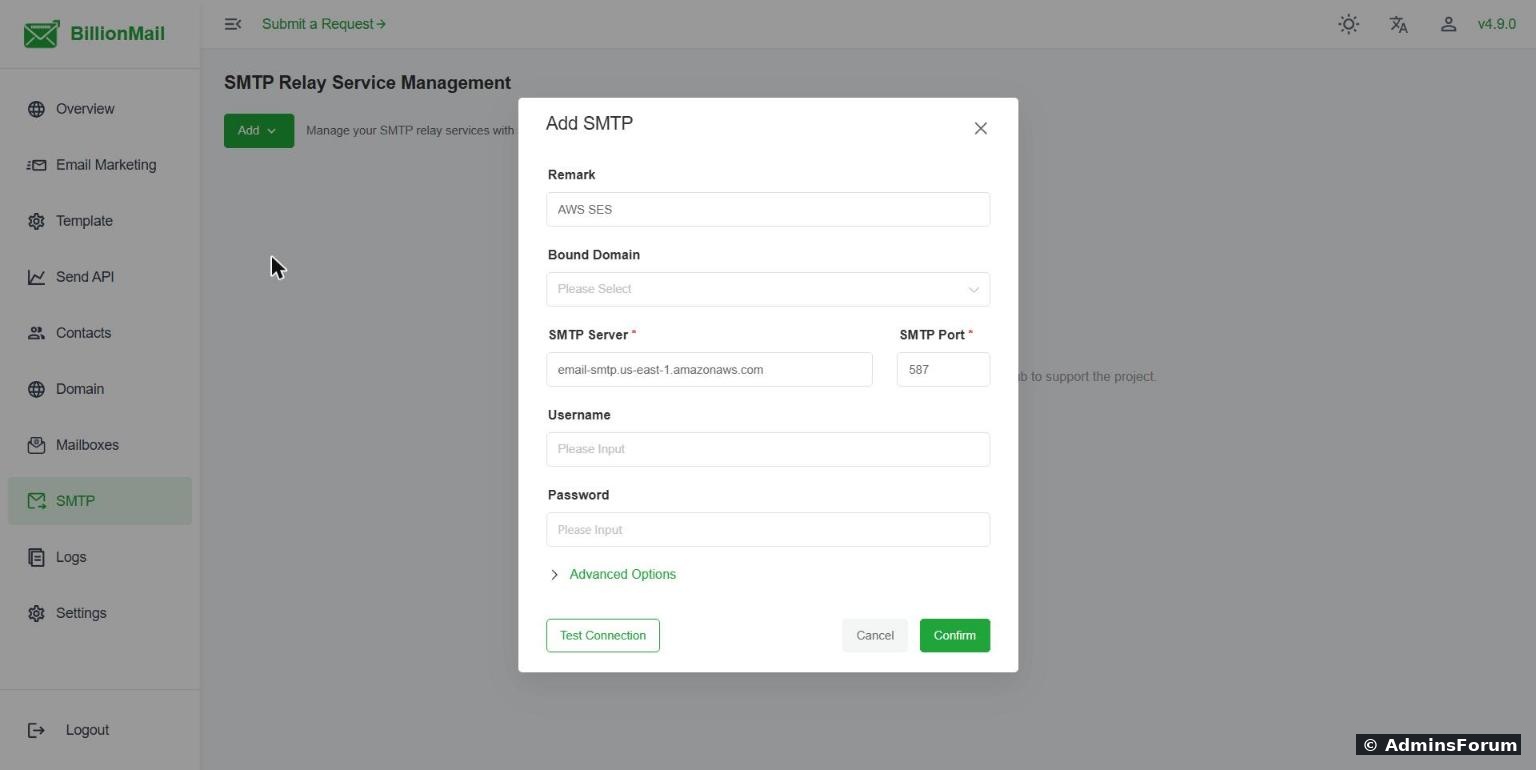Open the user account icon
The width and height of the screenshot is (1536, 770).
(x=1448, y=24)
